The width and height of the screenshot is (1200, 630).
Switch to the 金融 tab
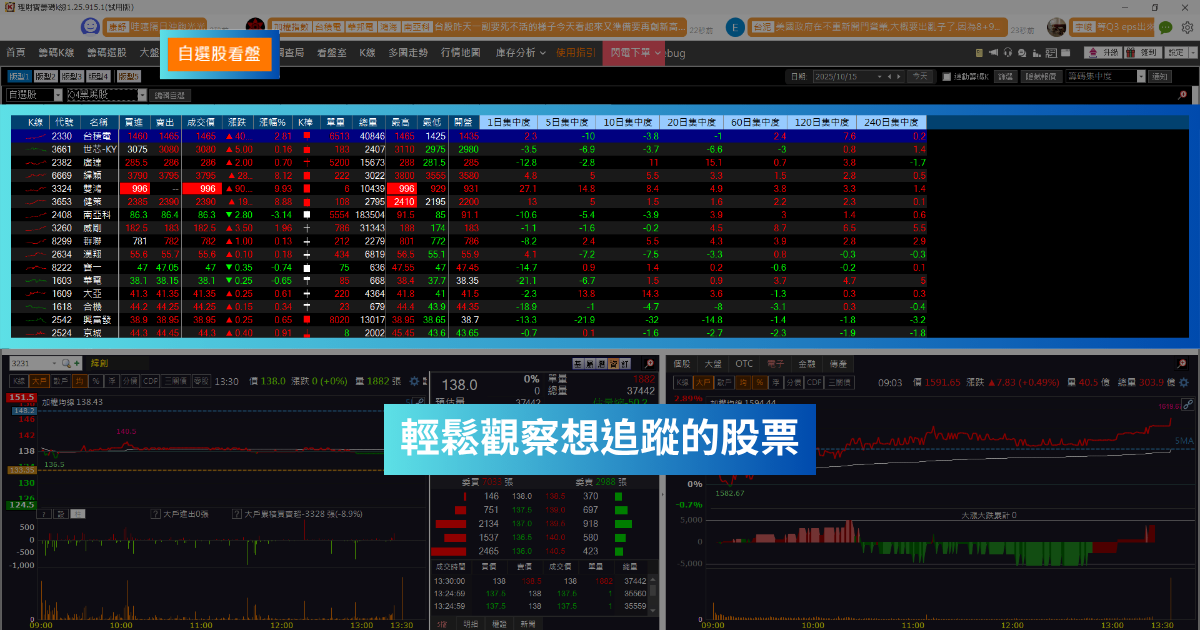click(x=807, y=363)
